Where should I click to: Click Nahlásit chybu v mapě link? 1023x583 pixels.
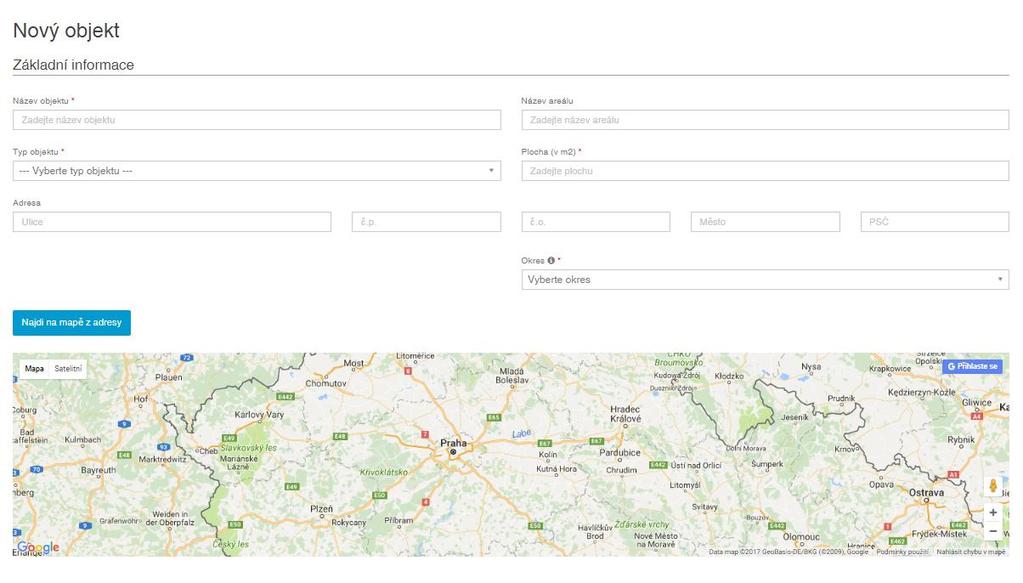[x=971, y=552]
